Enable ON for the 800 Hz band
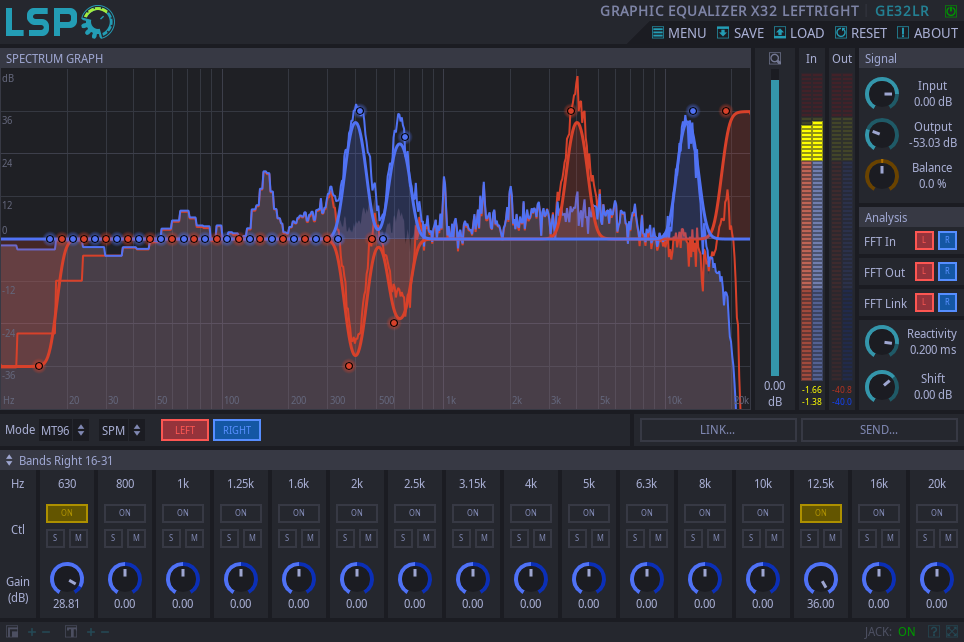The height and width of the screenshot is (642, 964). coord(125,513)
